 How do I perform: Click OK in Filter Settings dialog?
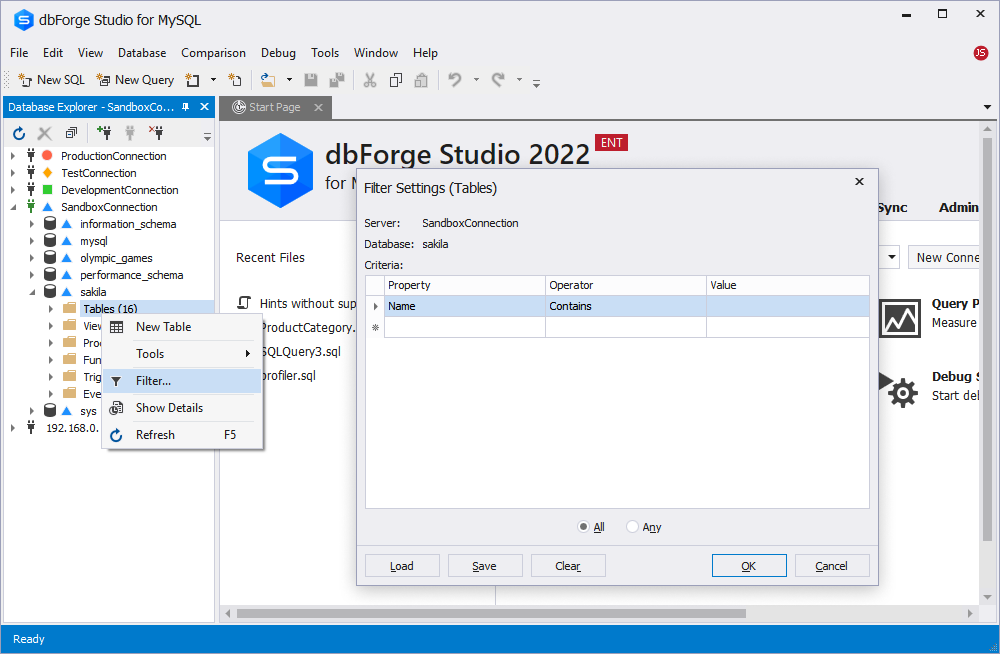point(748,566)
